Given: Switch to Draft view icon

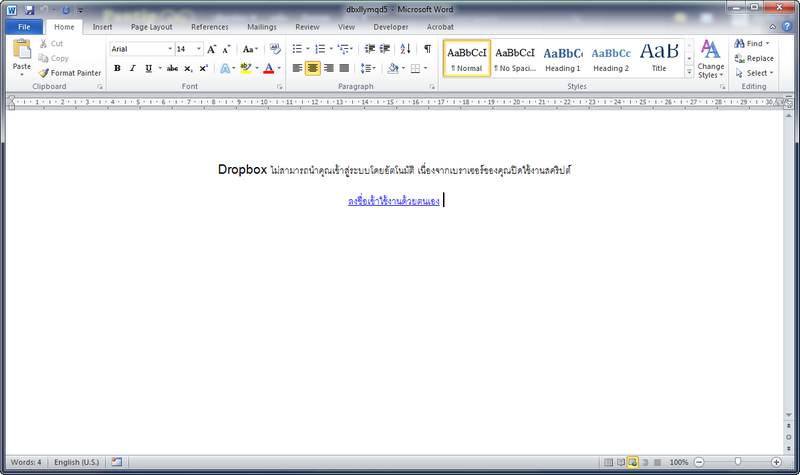Looking at the screenshot, I should [657, 462].
